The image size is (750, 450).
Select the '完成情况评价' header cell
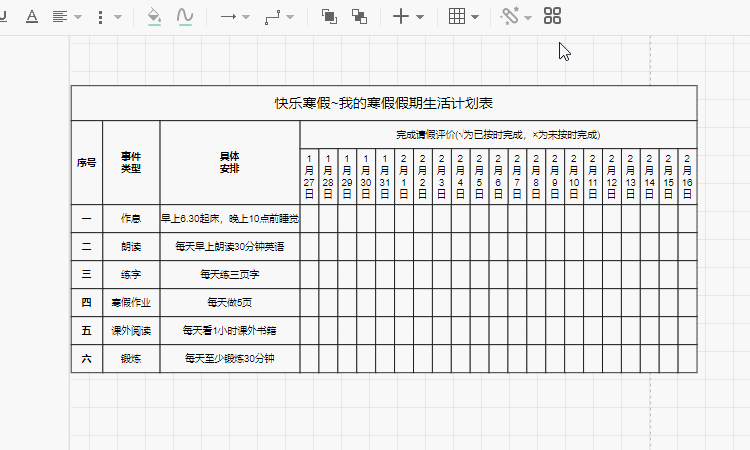pyautogui.click(x=498, y=135)
